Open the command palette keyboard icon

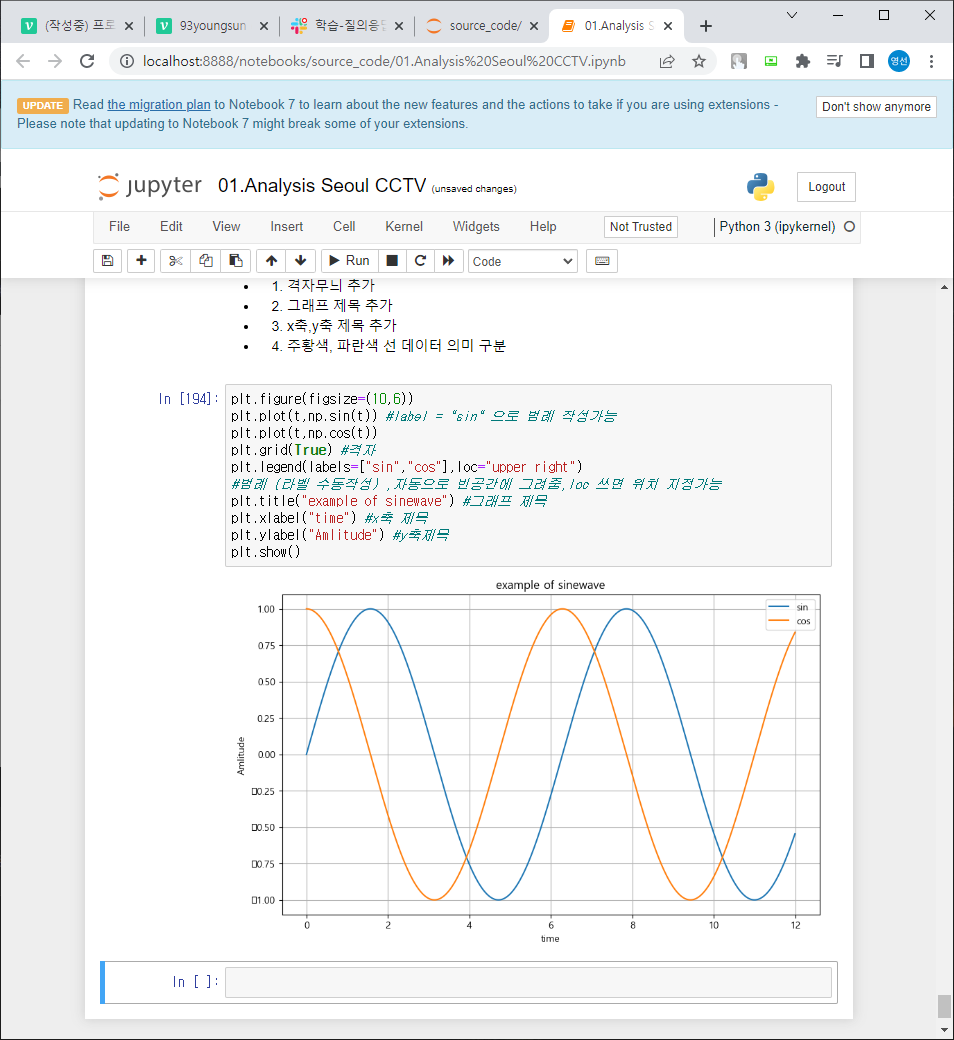coord(602,261)
